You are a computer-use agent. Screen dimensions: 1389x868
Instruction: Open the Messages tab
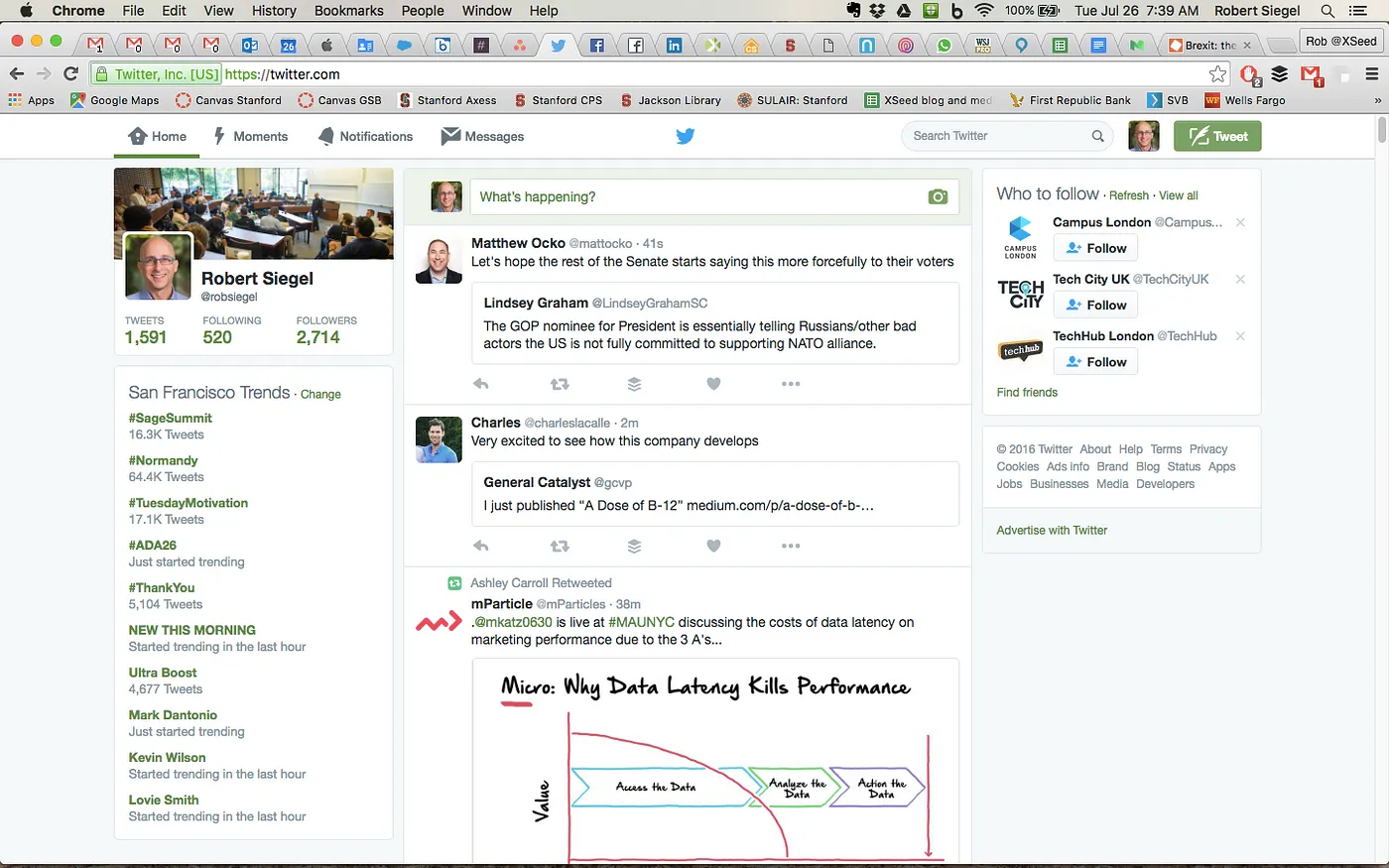click(x=482, y=136)
